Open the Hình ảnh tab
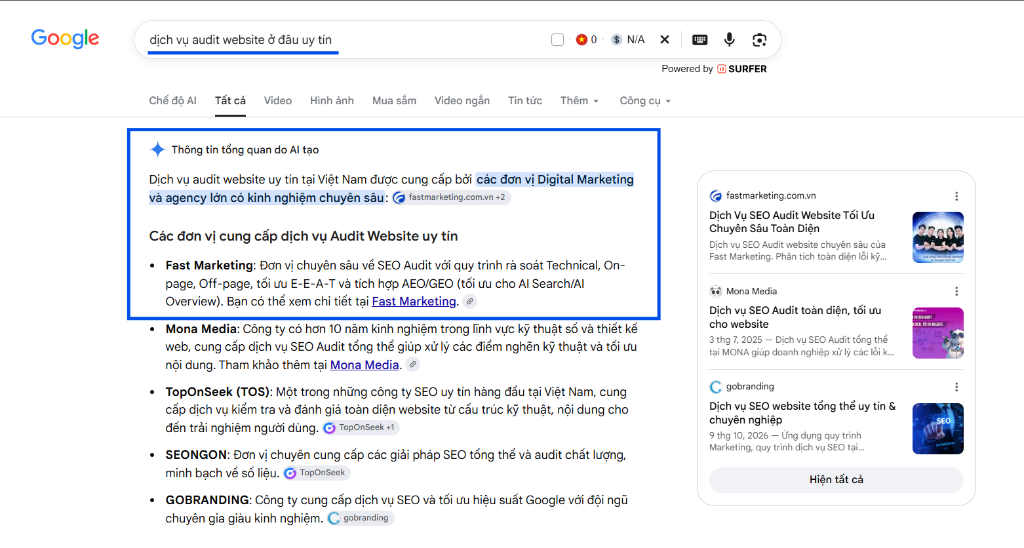1024x548 pixels. (332, 101)
